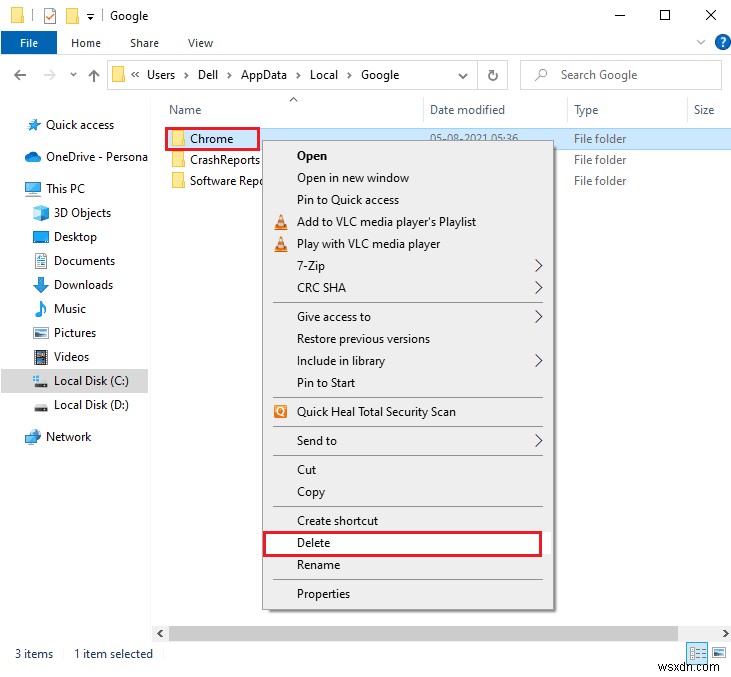Viewport: 731px width, 677px height.
Task: Open OneDrive - Personal in sidebar
Action: (x=97, y=157)
